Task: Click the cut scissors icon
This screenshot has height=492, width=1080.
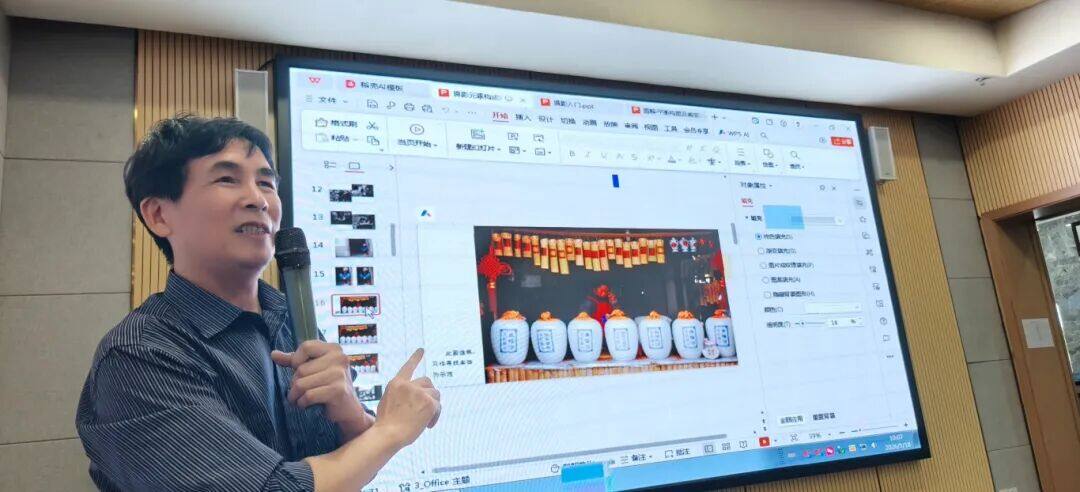Action: click(x=373, y=125)
